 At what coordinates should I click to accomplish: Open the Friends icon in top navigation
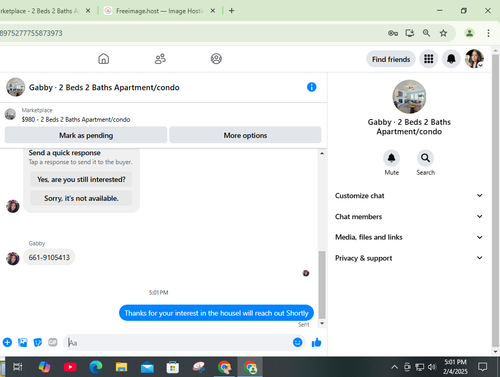pos(160,59)
